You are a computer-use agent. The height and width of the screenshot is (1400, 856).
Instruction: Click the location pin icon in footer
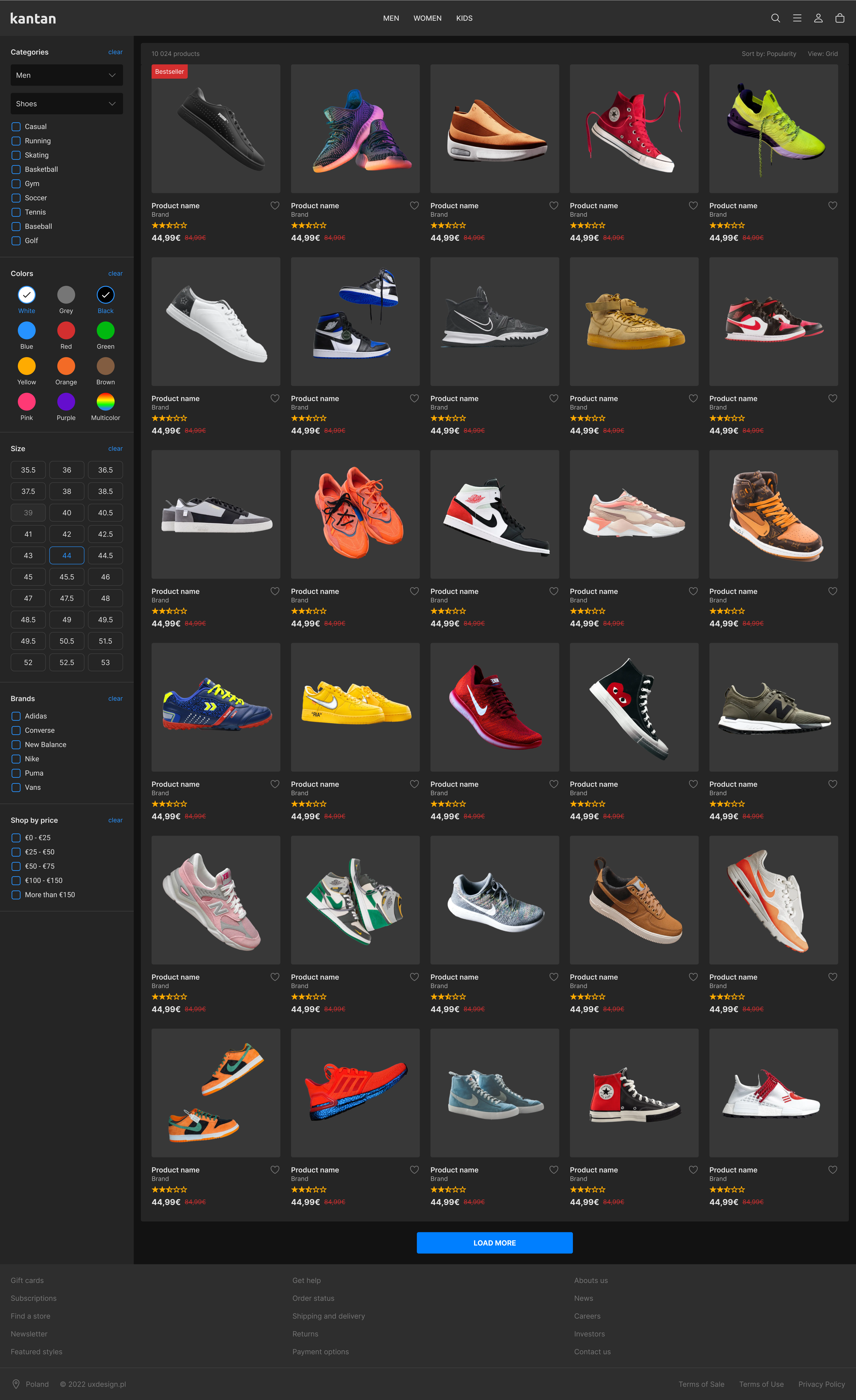coord(16,1384)
